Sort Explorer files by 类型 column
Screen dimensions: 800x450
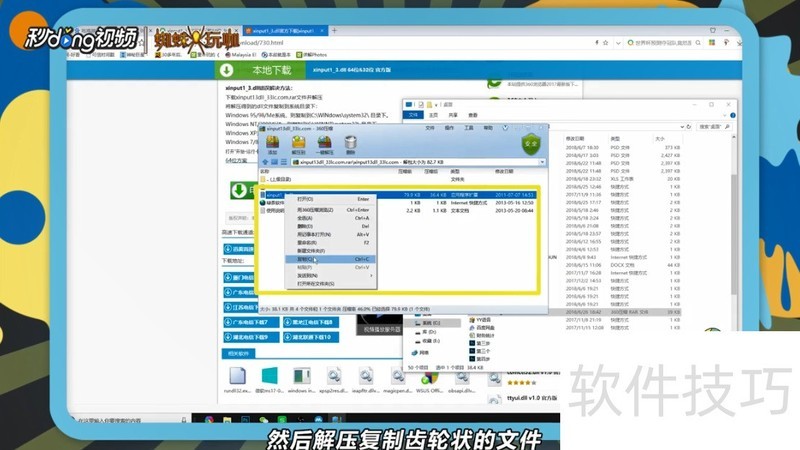pyautogui.click(x=615, y=139)
